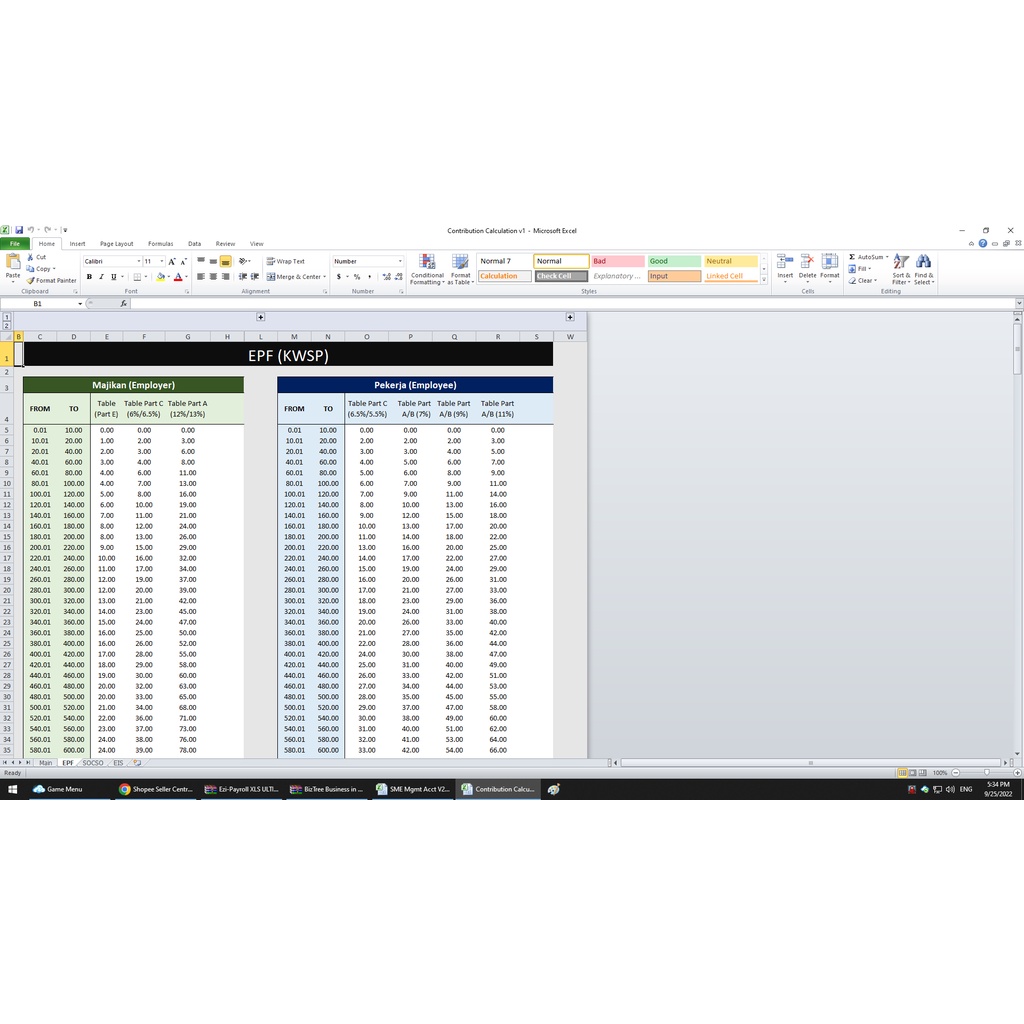Toggle Wrap Text for the cell
1024x1024 pixels.
click(286, 261)
